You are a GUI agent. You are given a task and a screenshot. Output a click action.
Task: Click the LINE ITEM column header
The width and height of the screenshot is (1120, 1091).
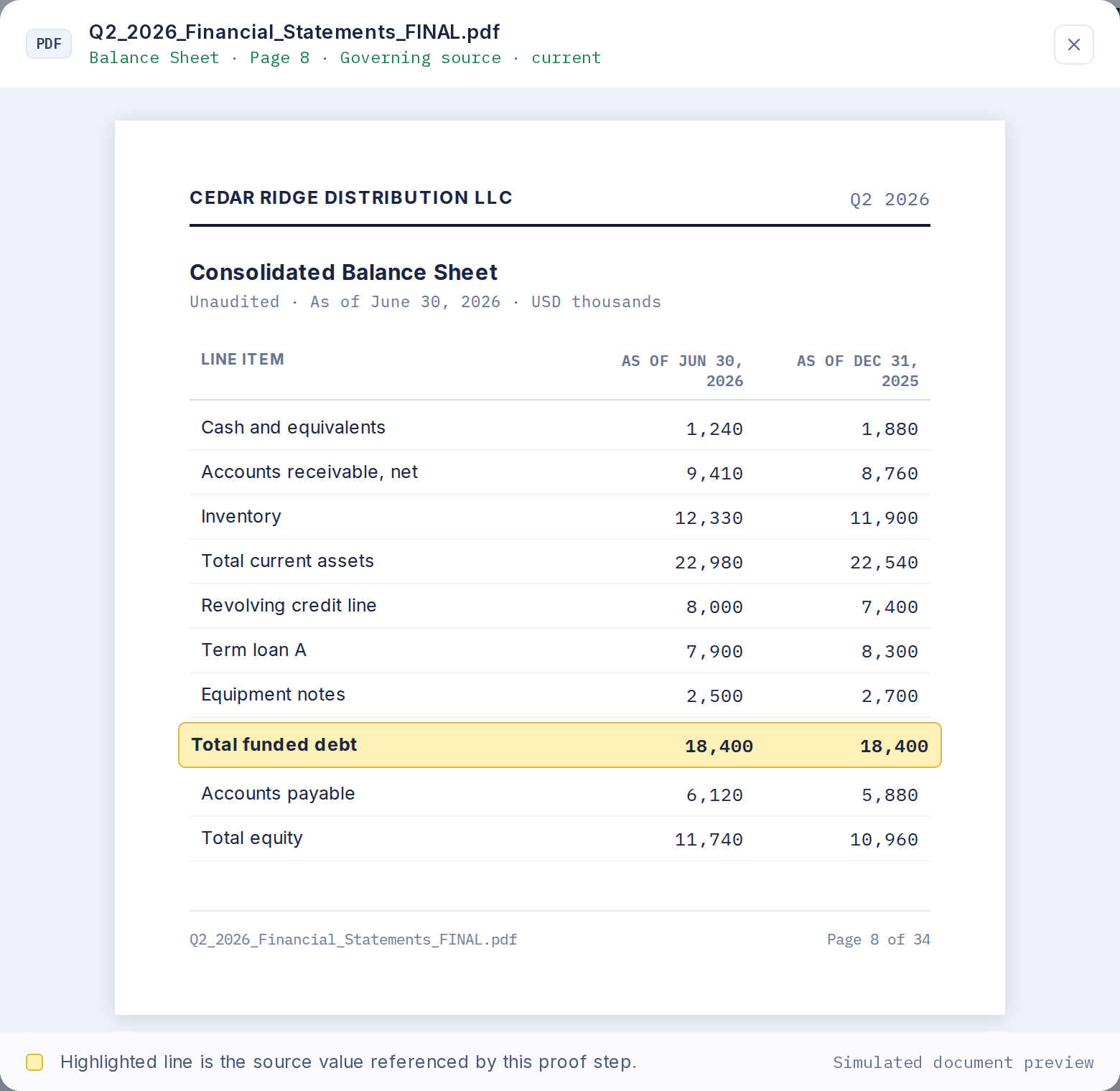click(243, 360)
